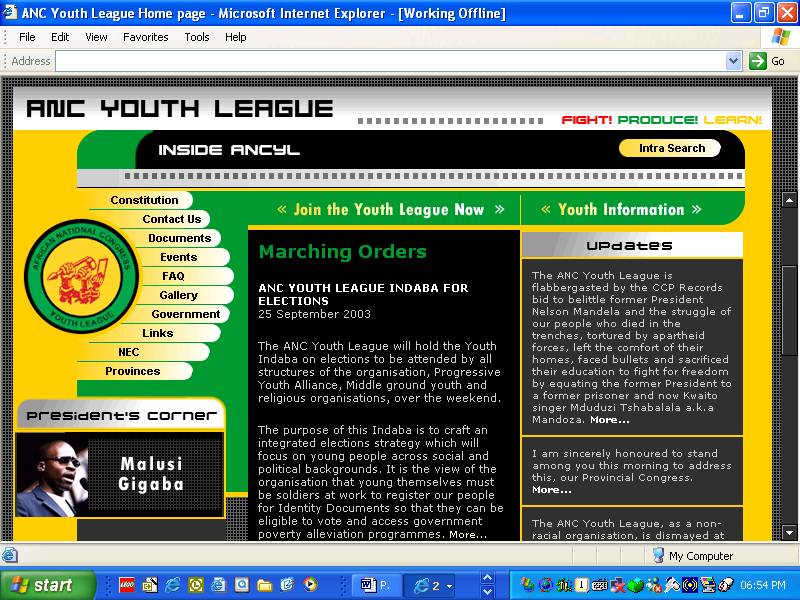800x600 pixels.
Task: Click the 06:54 PM taskbar clock
Action: coord(762,585)
